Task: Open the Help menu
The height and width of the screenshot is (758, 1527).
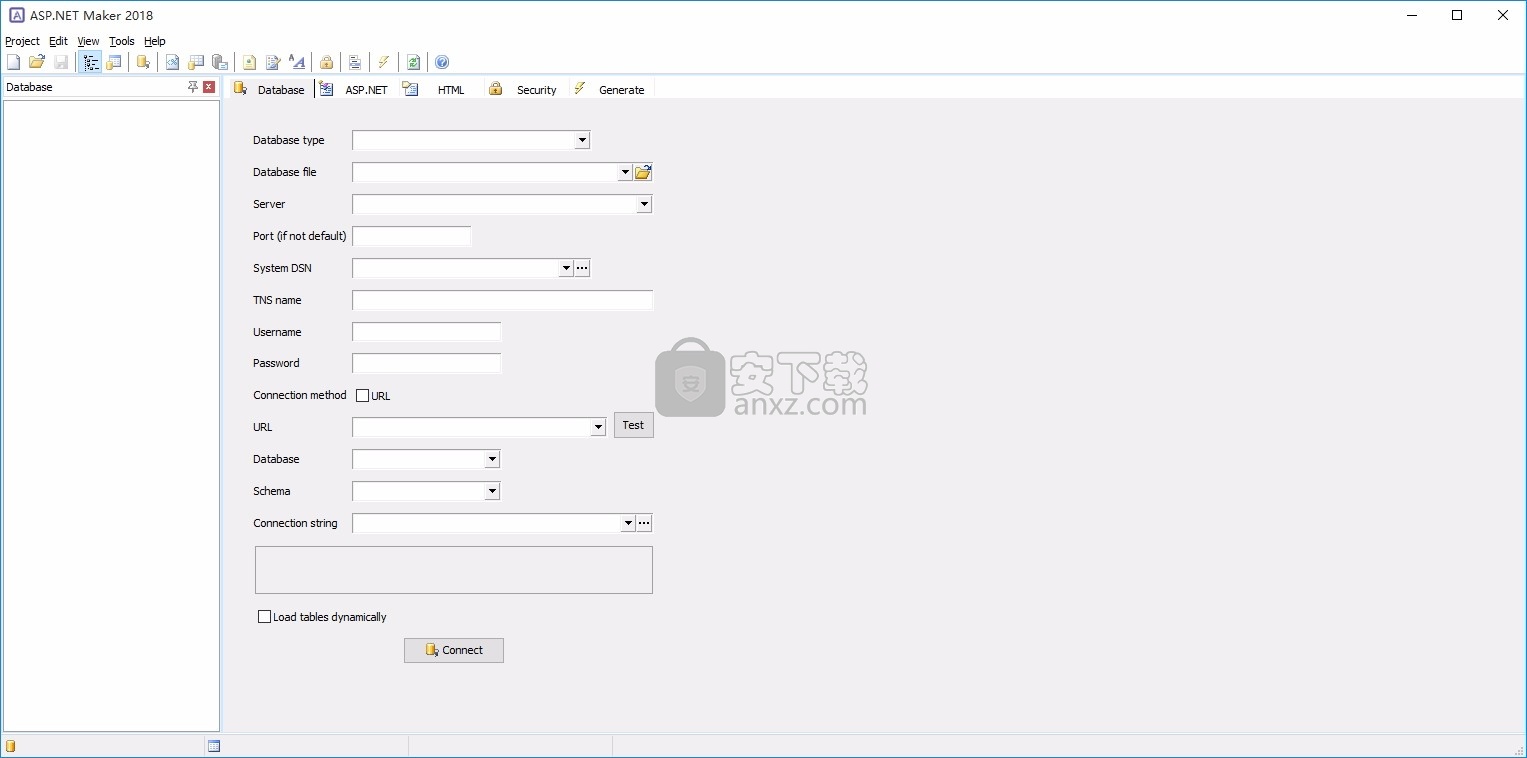Action: click(154, 41)
